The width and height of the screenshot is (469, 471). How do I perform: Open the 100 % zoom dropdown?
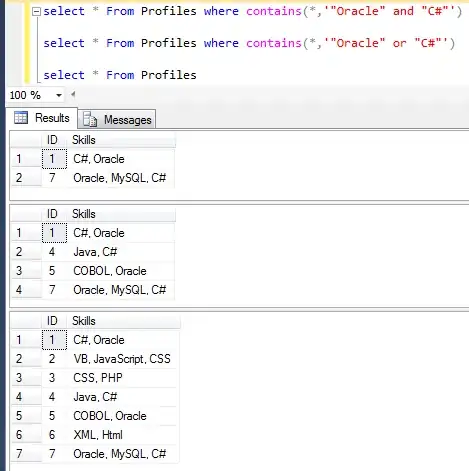(x=59, y=96)
